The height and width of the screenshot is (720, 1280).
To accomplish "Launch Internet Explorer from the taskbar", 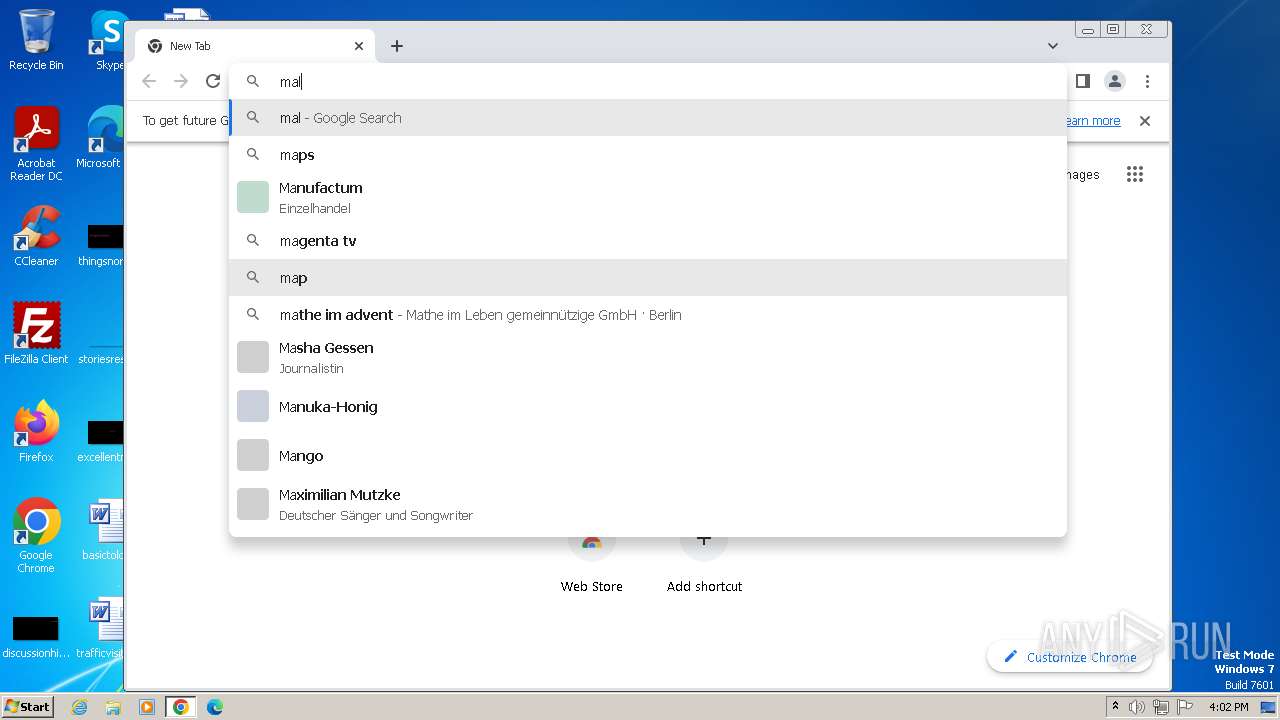I will [x=79, y=707].
